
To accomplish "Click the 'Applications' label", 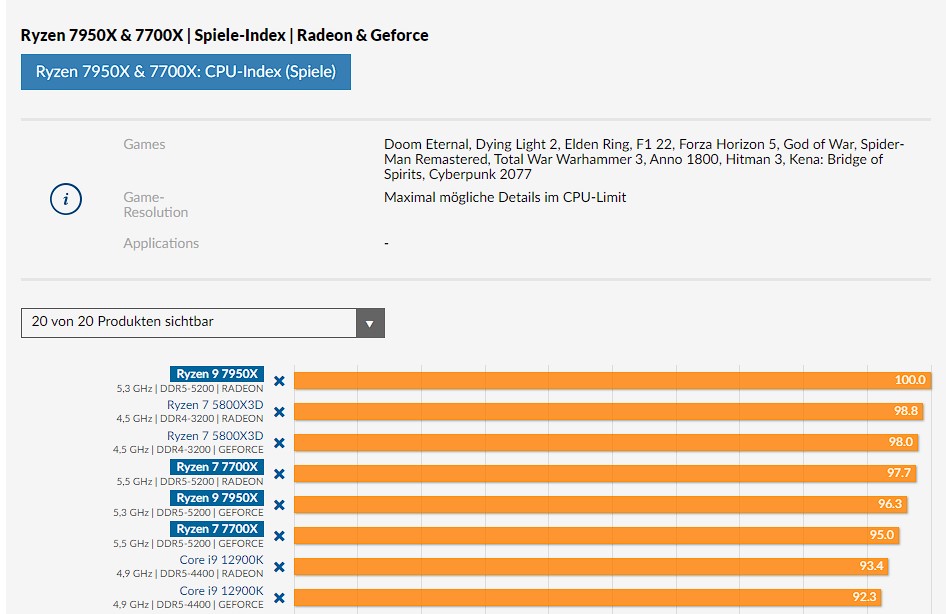I will click(x=161, y=243).
